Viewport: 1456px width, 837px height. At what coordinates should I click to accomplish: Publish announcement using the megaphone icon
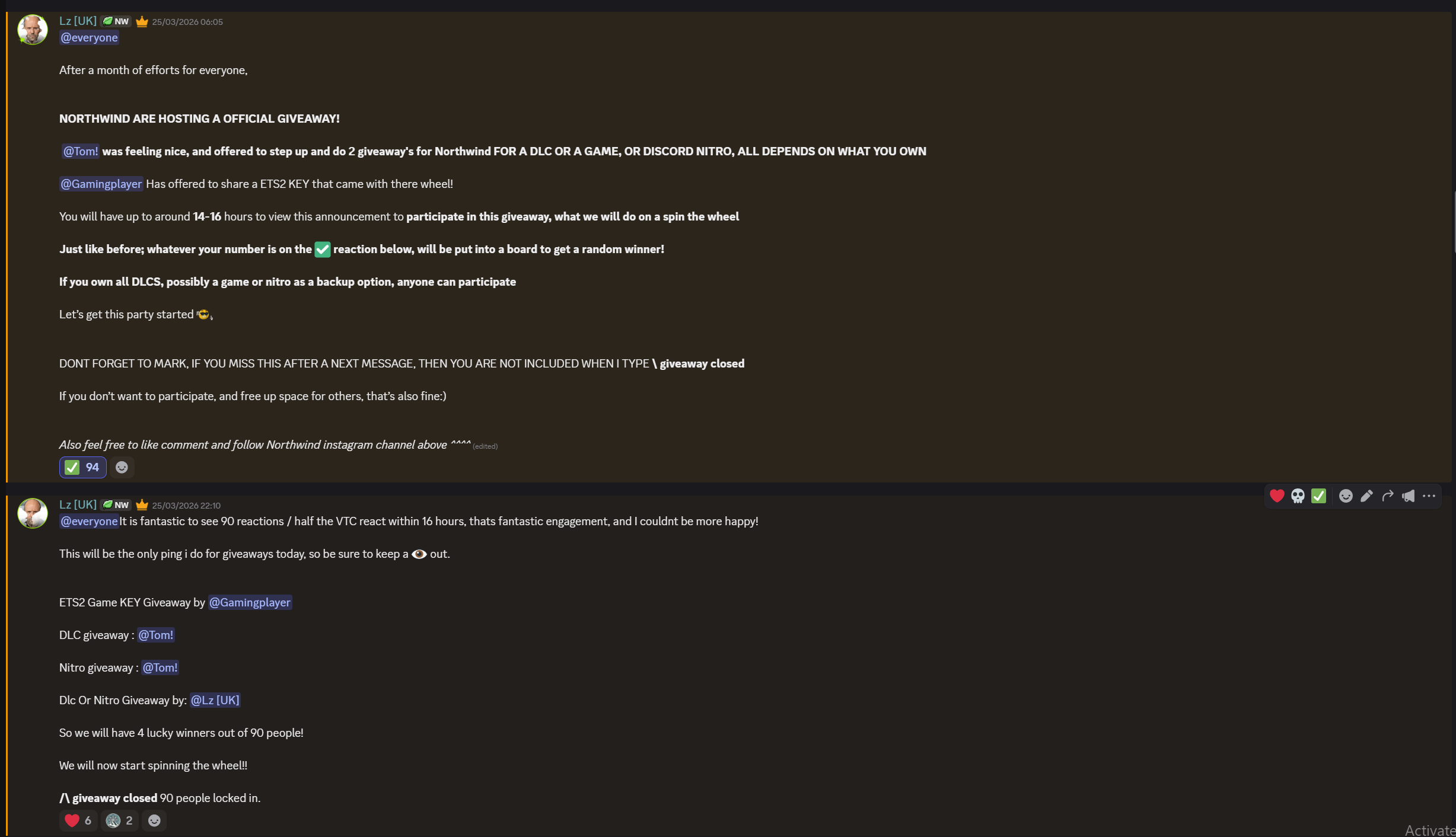(x=1408, y=496)
